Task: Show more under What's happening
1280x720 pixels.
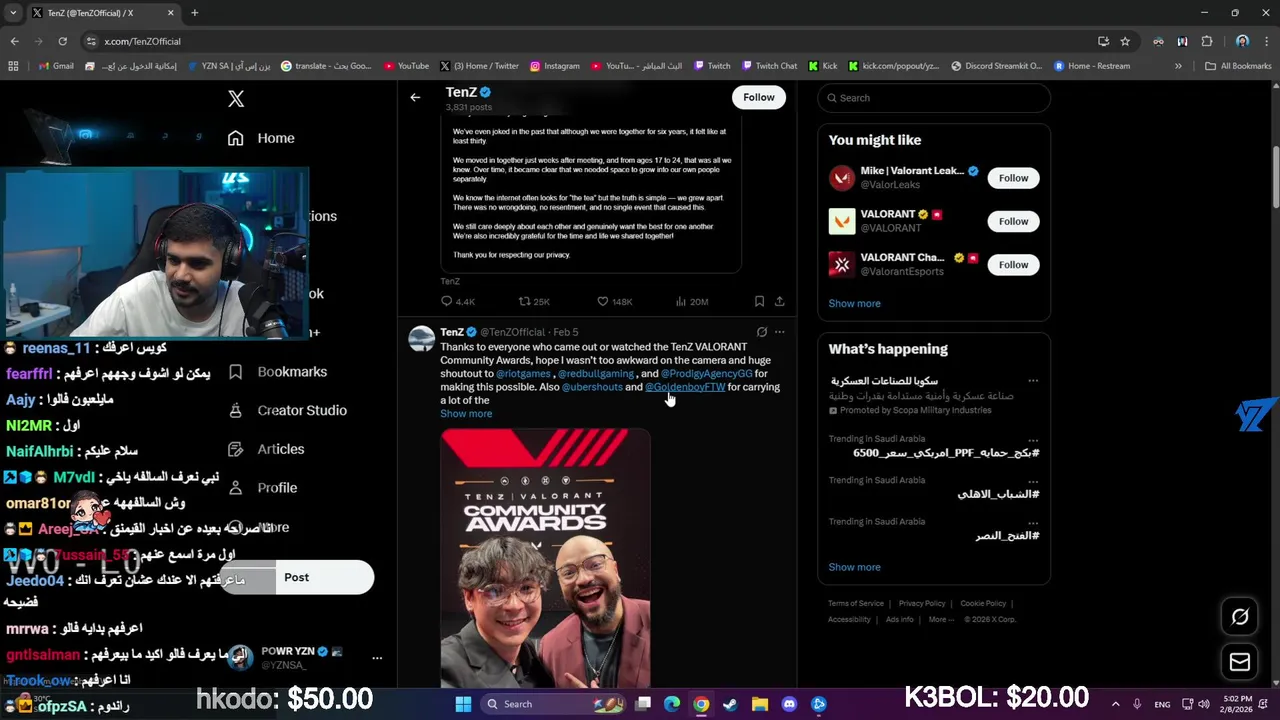Action: click(854, 567)
